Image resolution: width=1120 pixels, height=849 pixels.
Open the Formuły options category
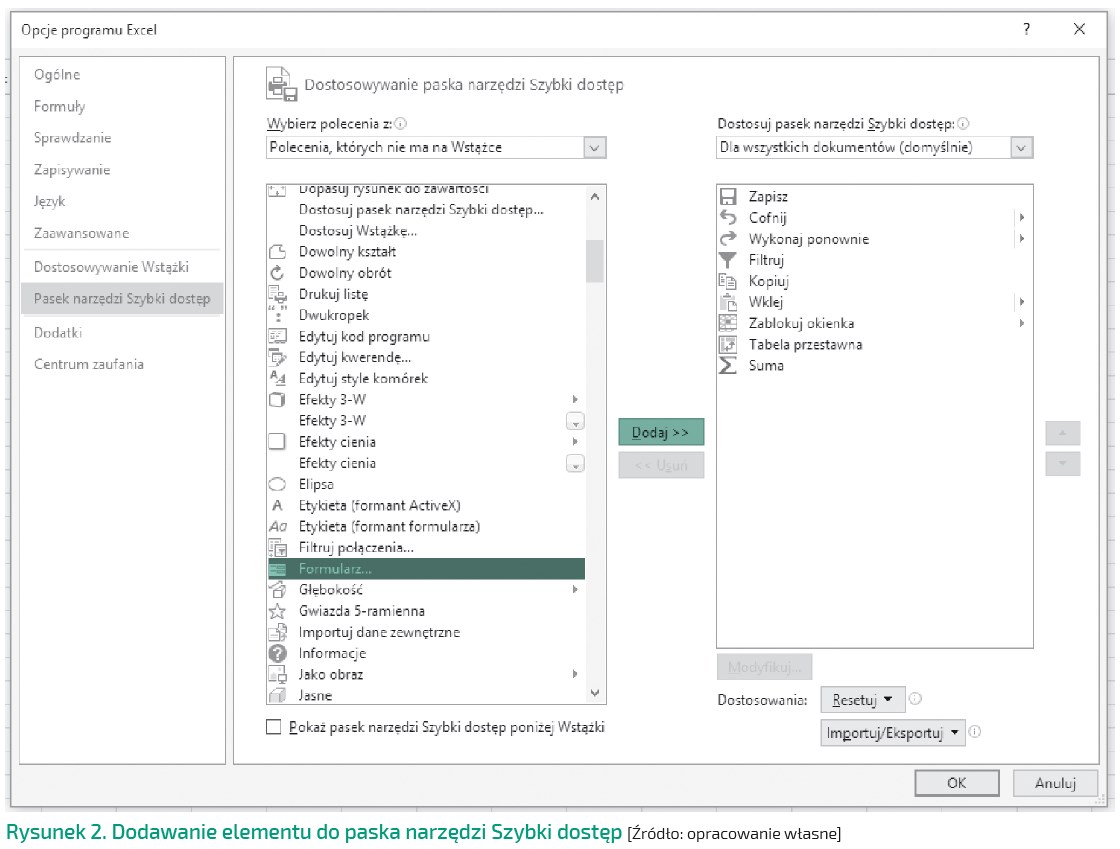[x=59, y=106]
